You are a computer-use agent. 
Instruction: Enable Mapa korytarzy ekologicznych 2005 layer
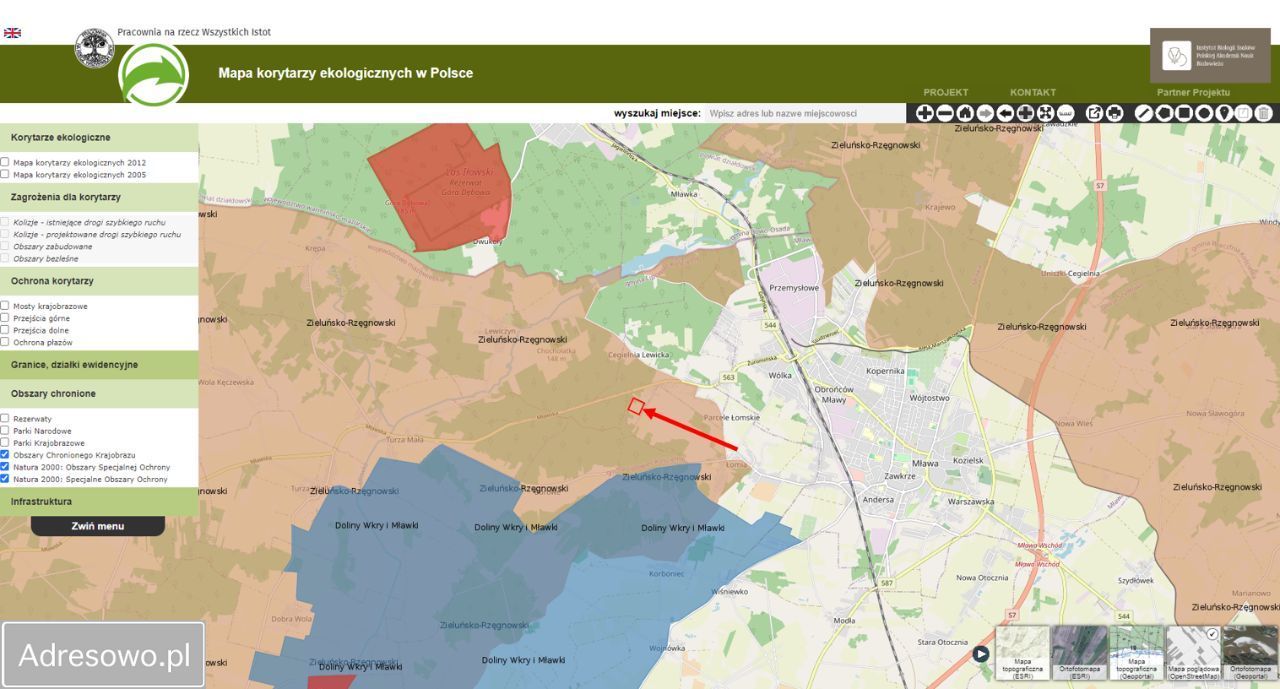pos(5,174)
